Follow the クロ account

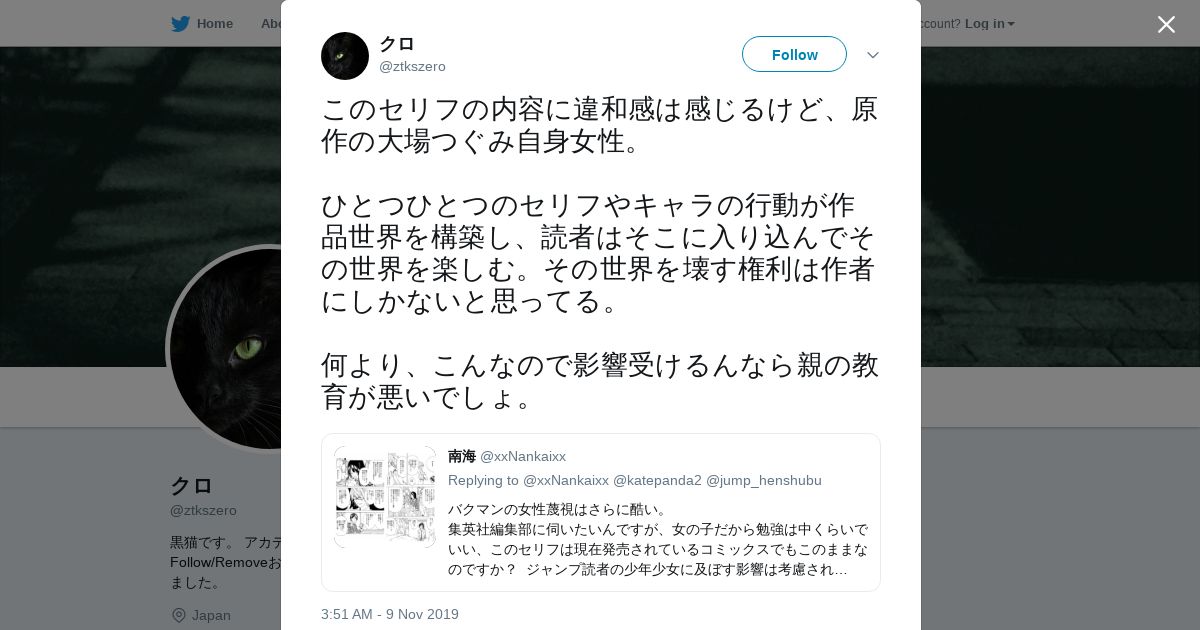click(794, 54)
